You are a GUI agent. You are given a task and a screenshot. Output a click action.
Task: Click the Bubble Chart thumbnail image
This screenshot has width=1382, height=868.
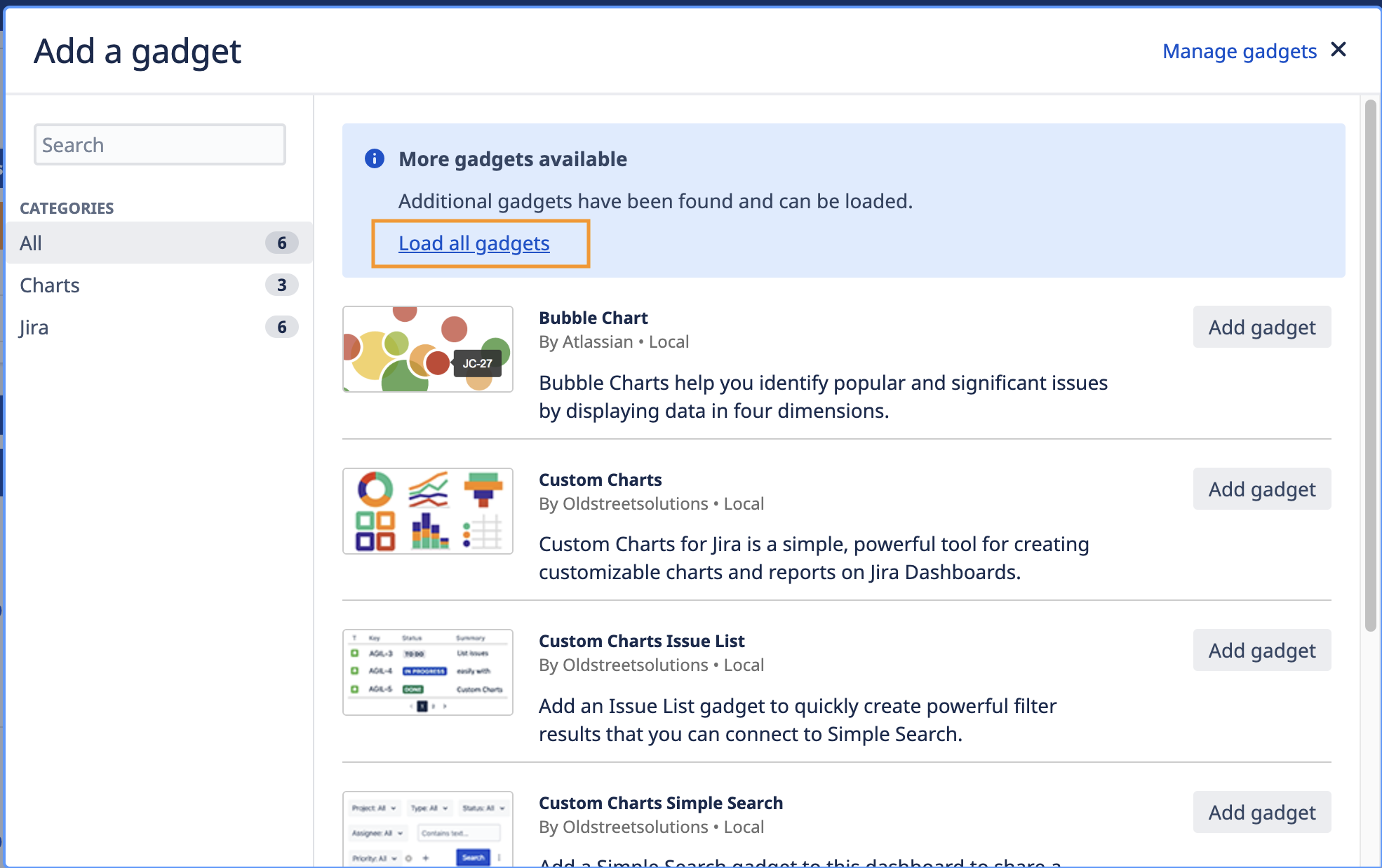click(428, 349)
